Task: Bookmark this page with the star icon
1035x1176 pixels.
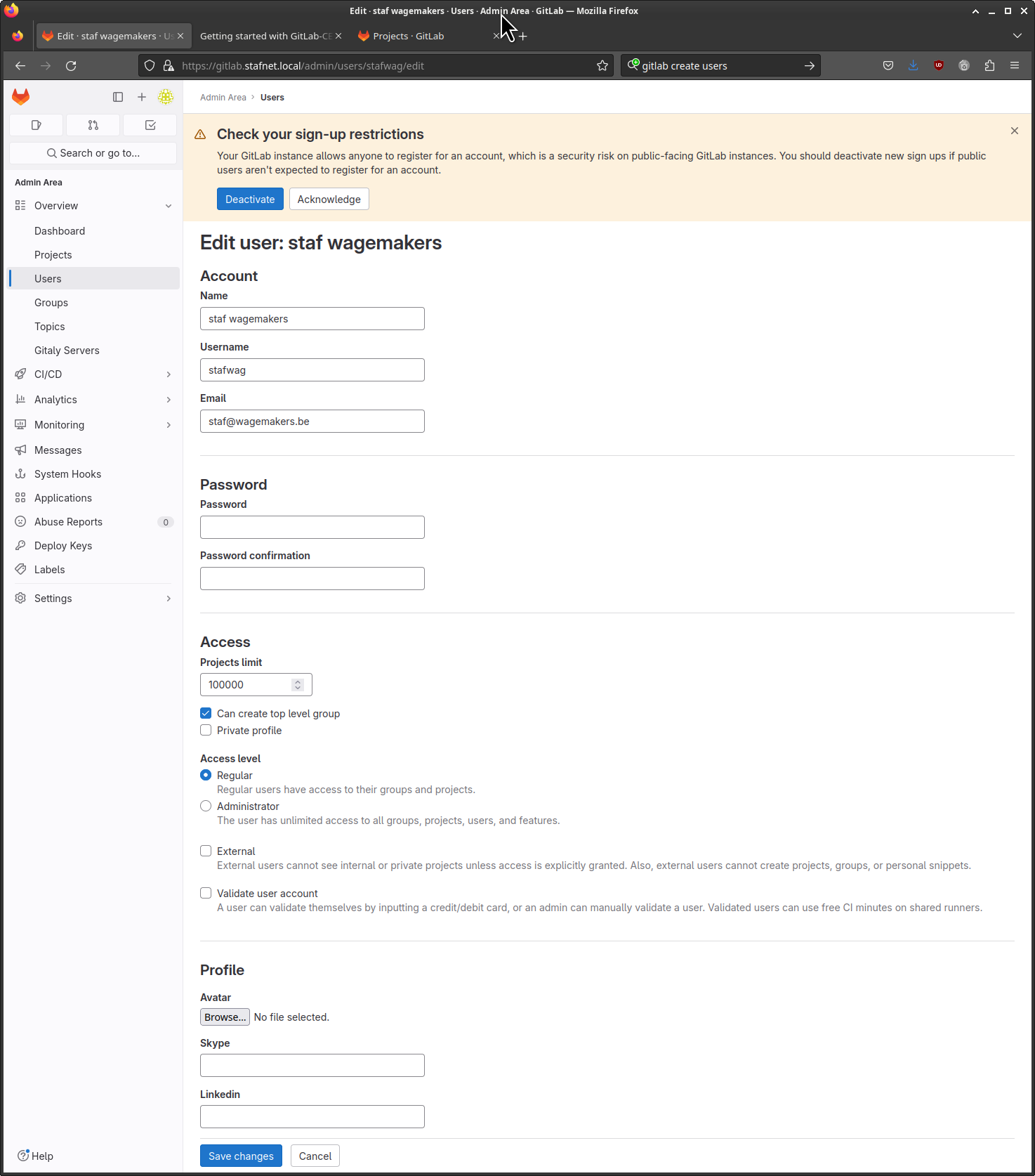Action: point(602,66)
